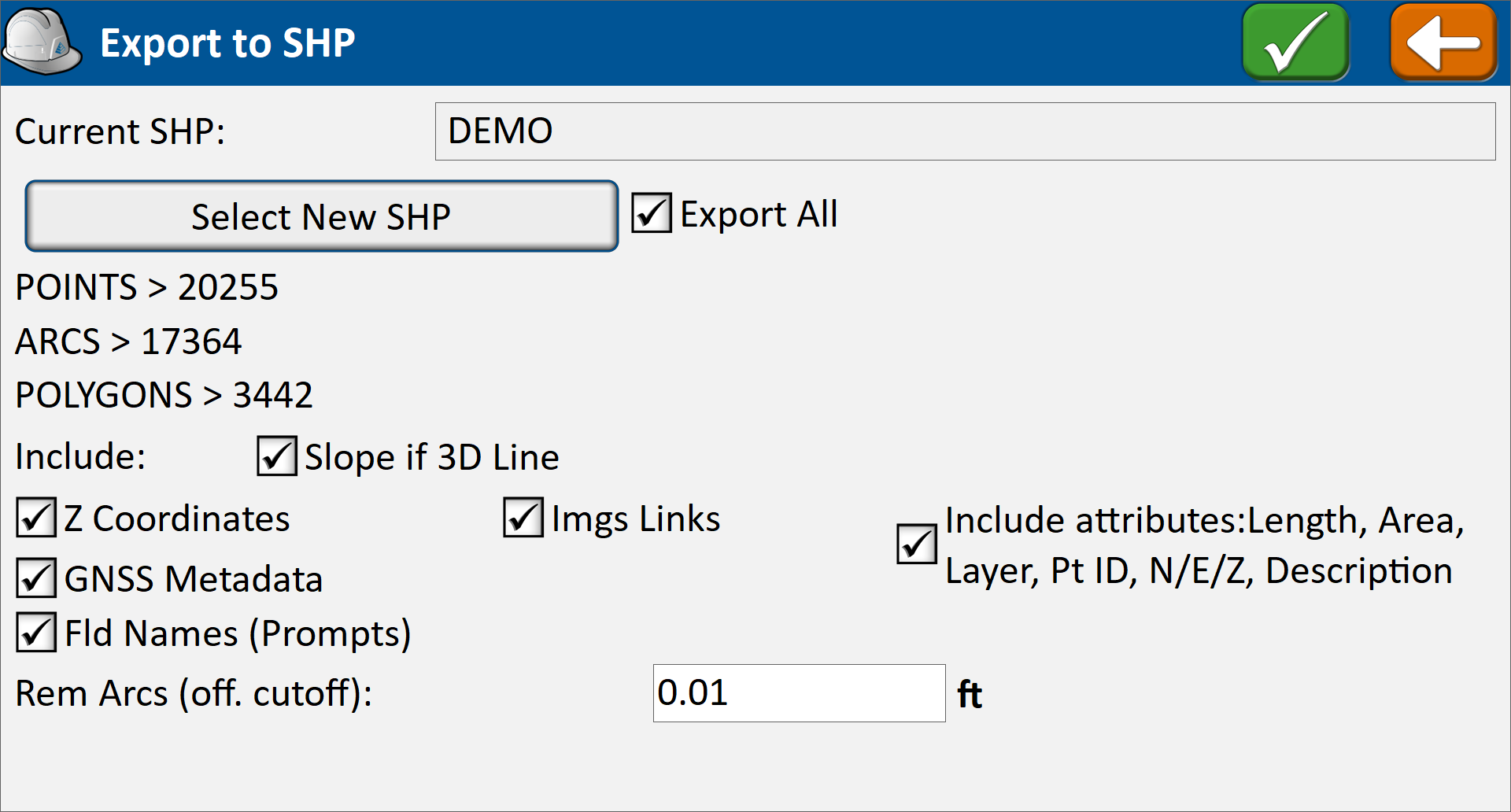Screen dimensions: 1511x812
Task: Toggle Imgs Links checkbox
Action: coord(523,518)
